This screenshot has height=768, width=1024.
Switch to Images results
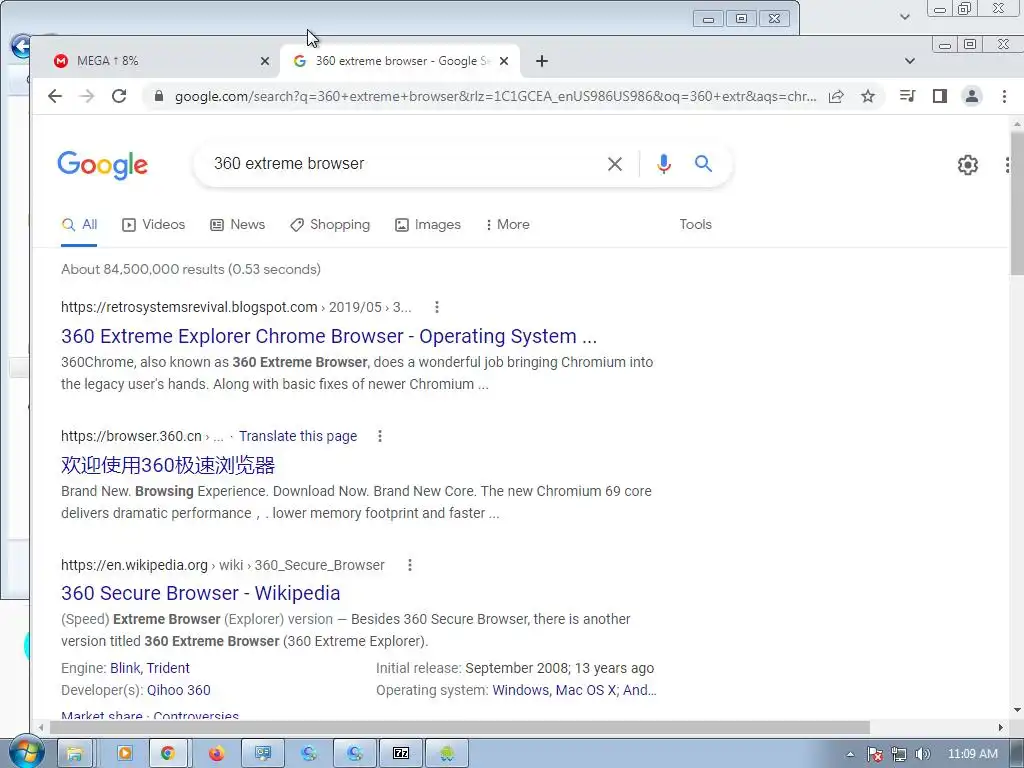pyautogui.click(x=428, y=225)
